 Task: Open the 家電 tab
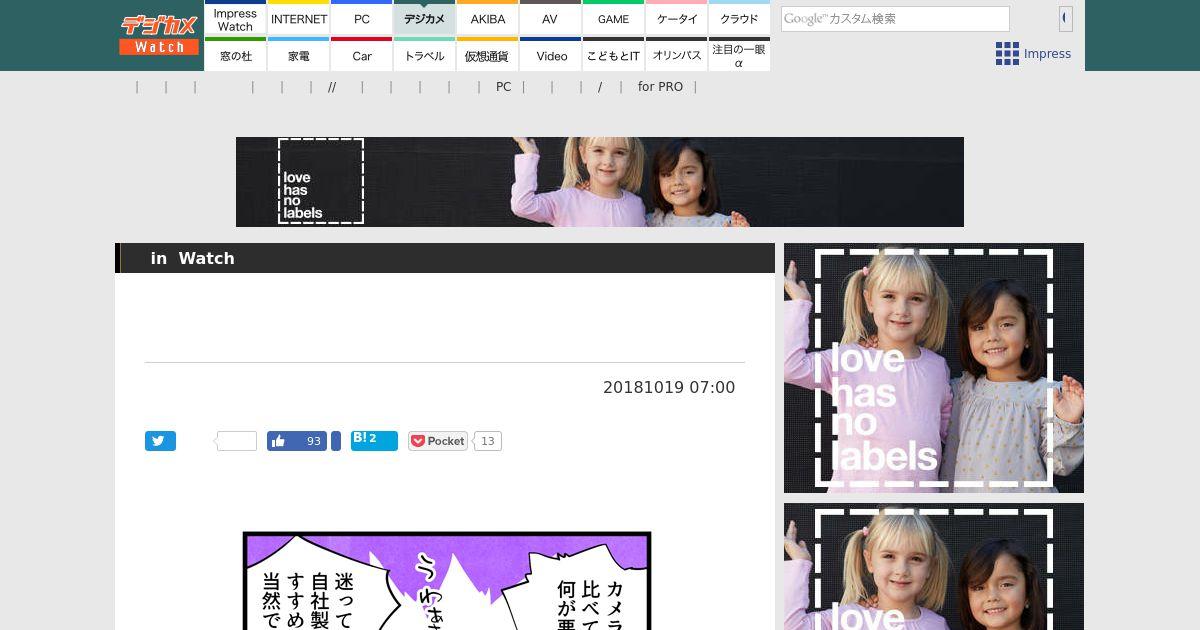coord(299,54)
